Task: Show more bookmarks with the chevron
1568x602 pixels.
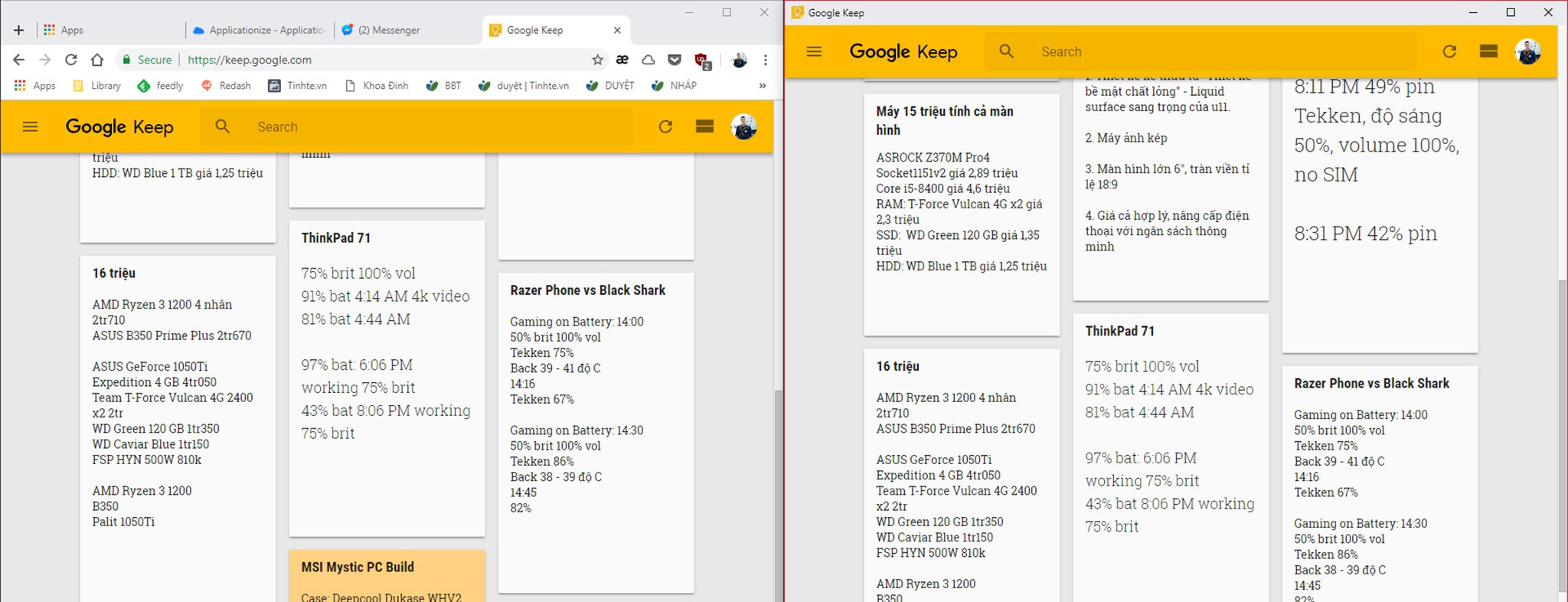Action: click(763, 86)
